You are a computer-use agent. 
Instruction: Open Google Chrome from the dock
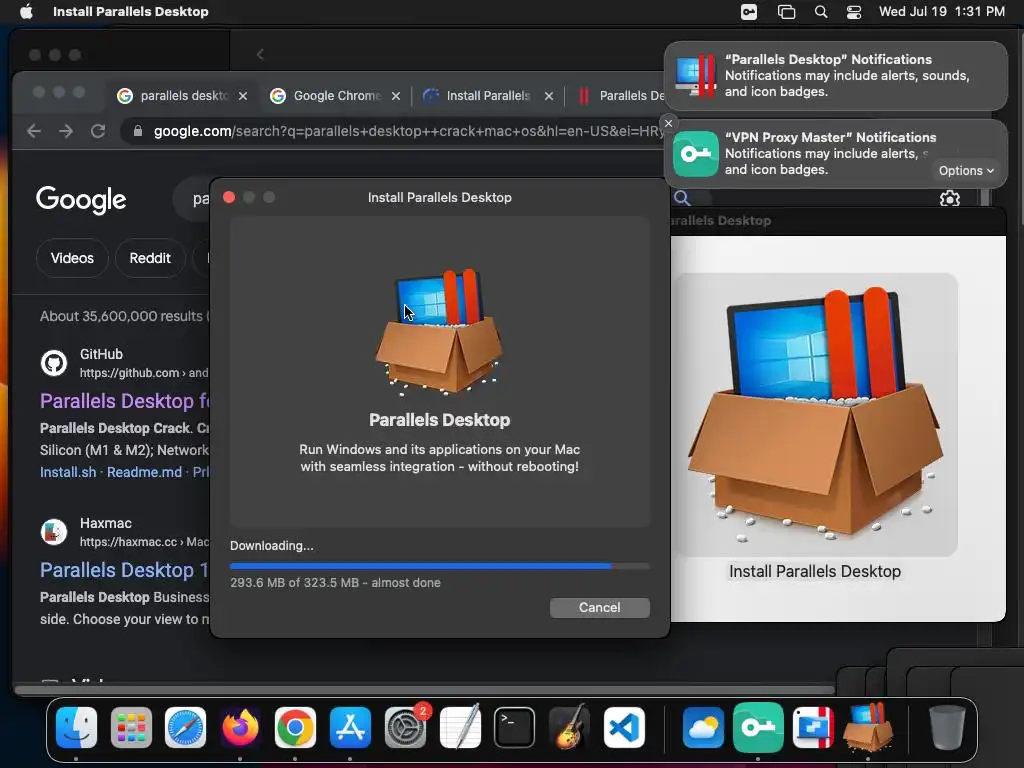(295, 728)
